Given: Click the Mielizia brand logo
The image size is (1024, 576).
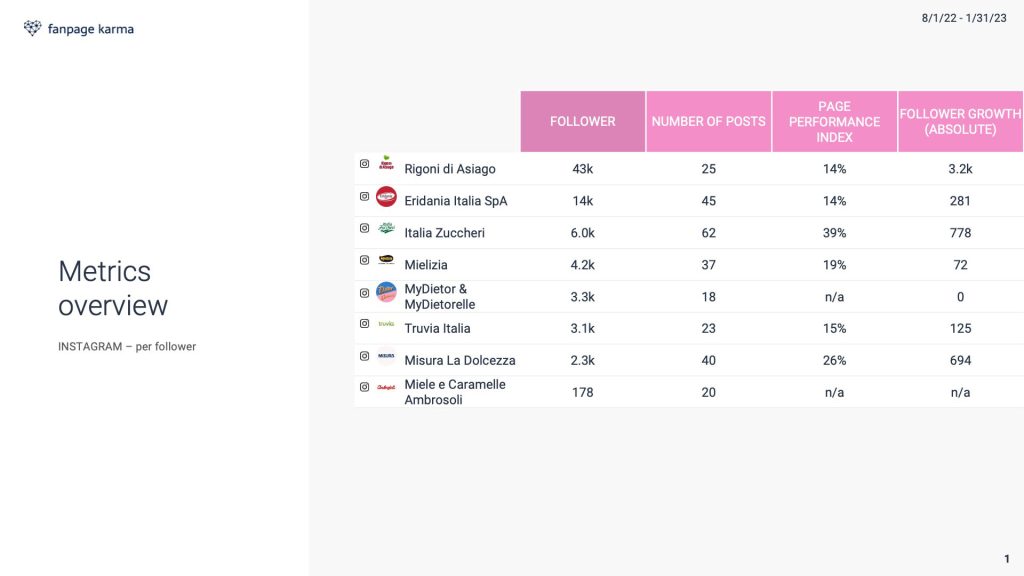Looking at the screenshot, I should [x=386, y=259].
